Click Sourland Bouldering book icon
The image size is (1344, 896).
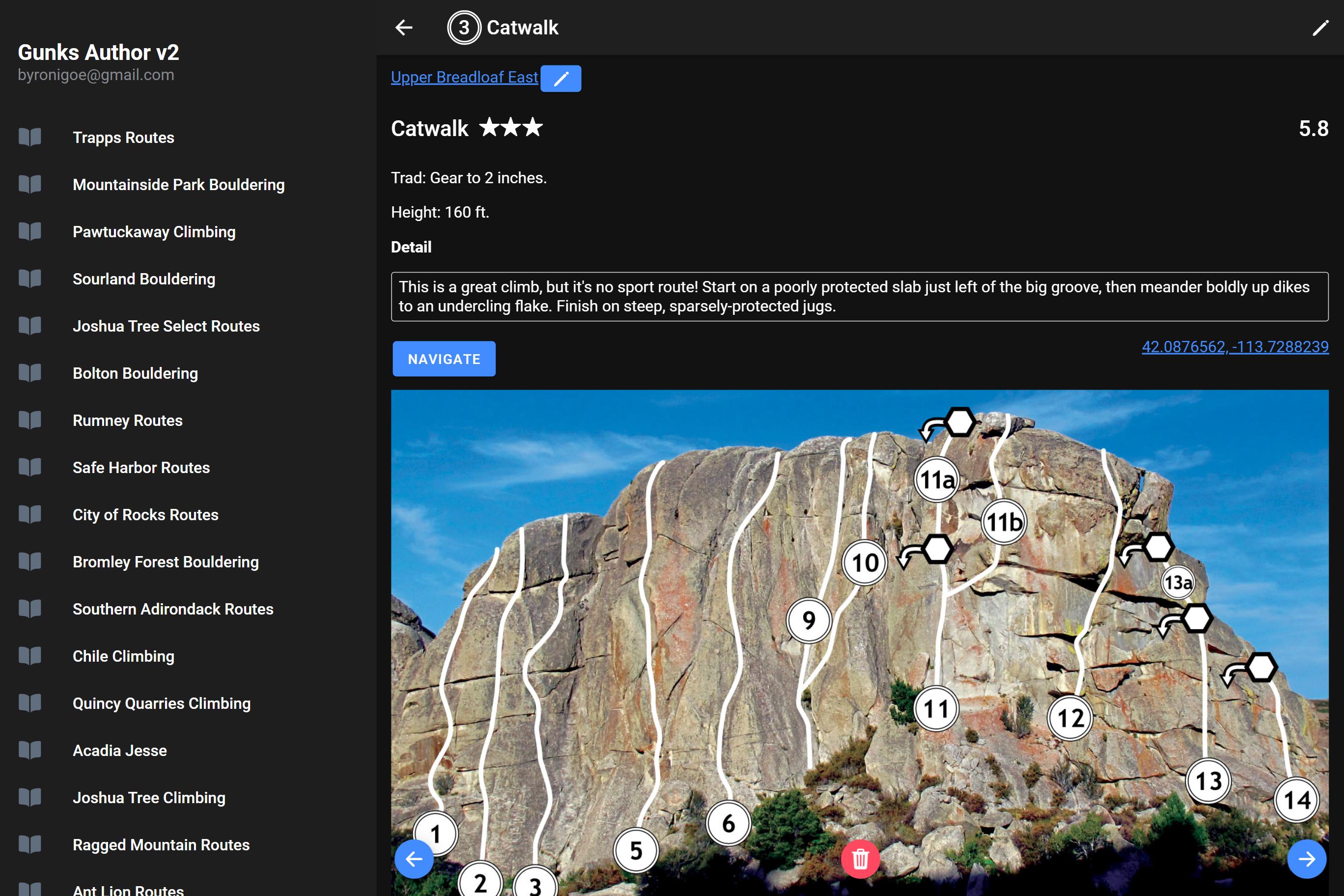tap(29, 279)
